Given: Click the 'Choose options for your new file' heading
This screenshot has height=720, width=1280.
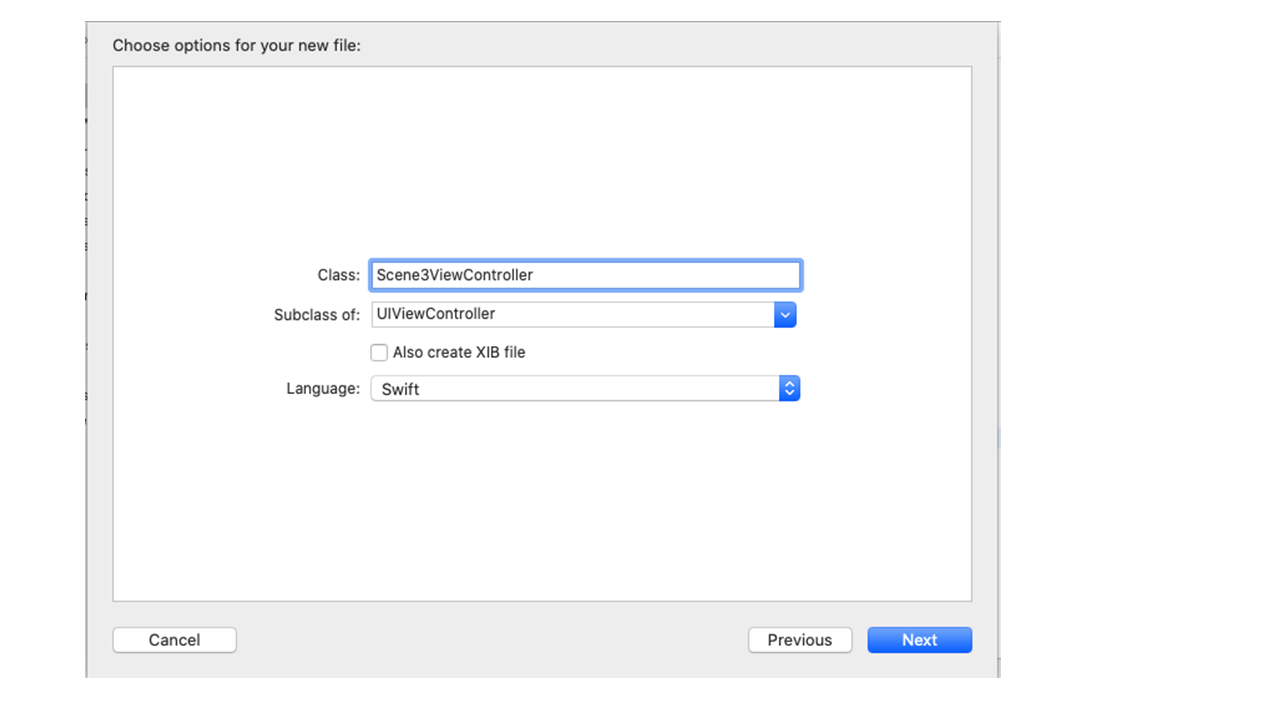Looking at the screenshot, I should coord(236,46).
